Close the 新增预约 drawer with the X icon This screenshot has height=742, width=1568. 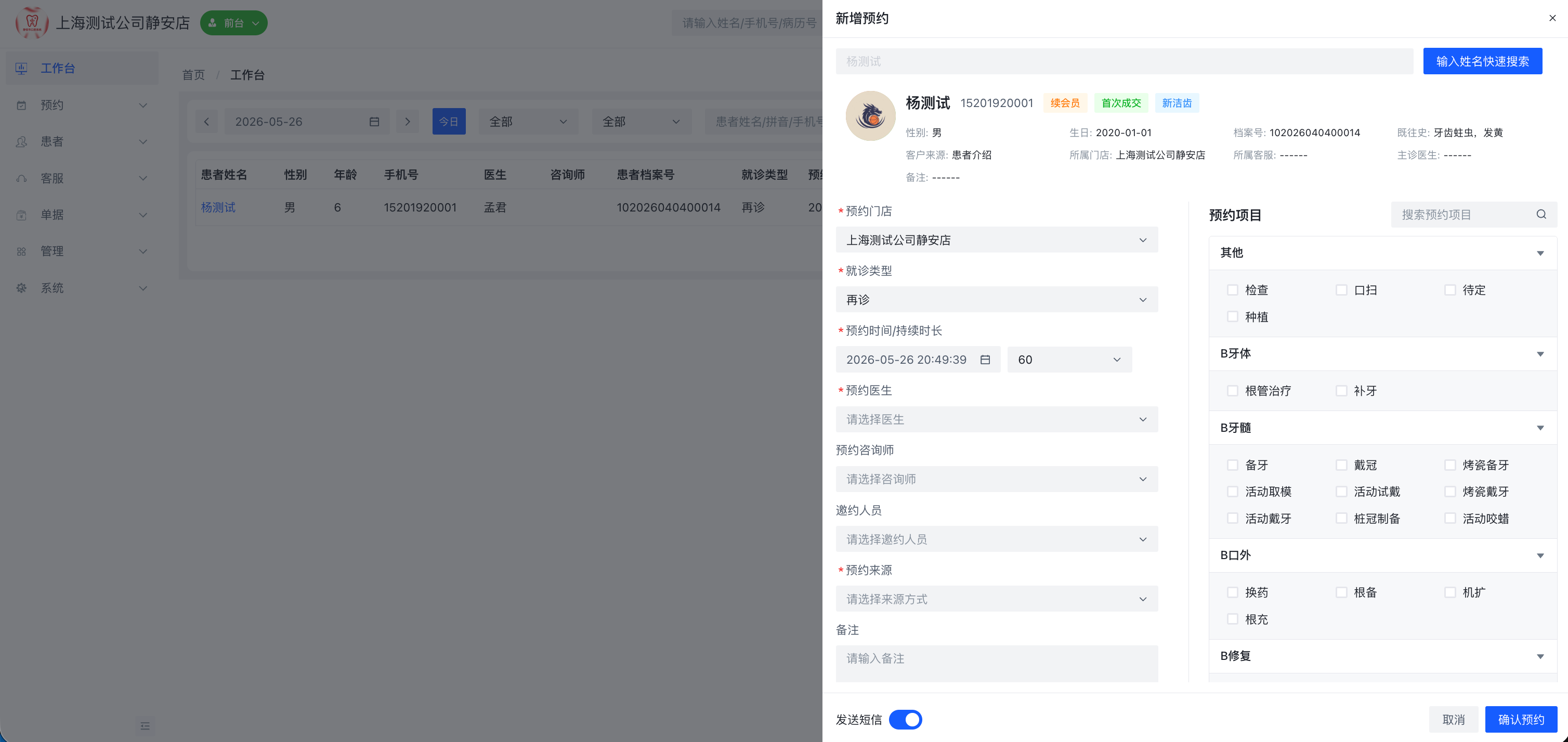pyautogui.click(x=1552, y=18)
